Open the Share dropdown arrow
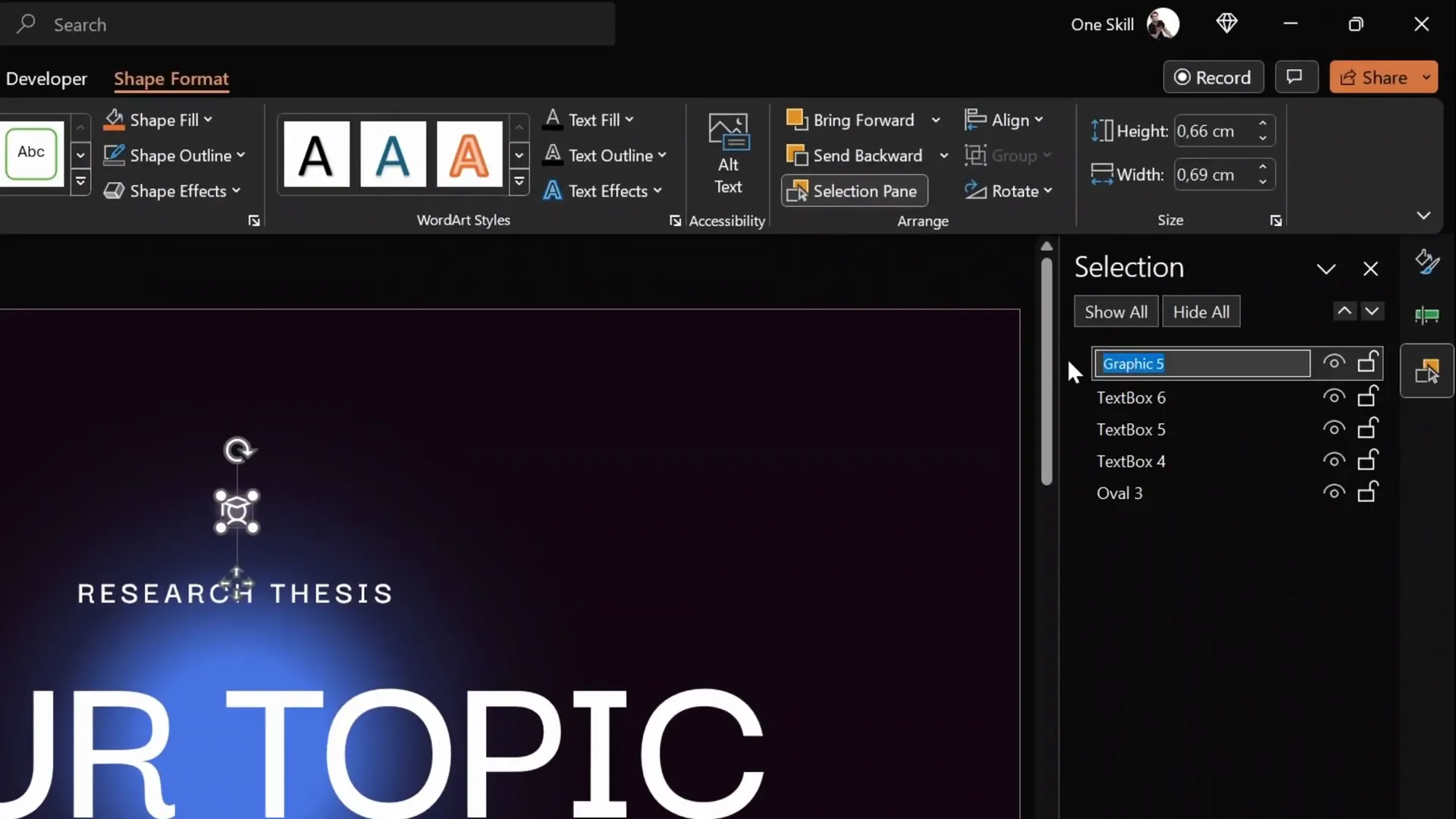This screenshot has height=819, width=1456. tap(1426, 77)
